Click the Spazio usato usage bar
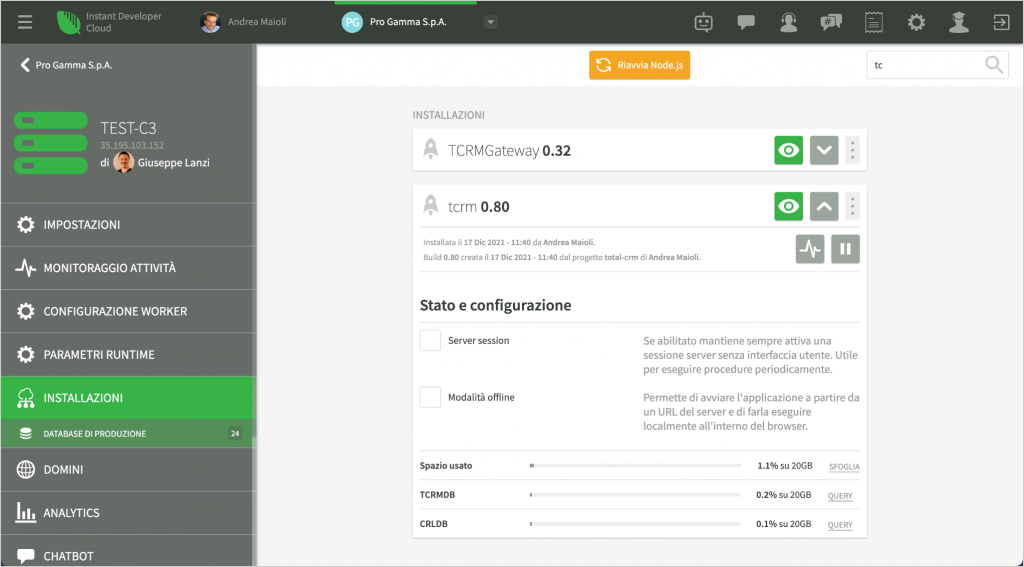 pos(635,466)
